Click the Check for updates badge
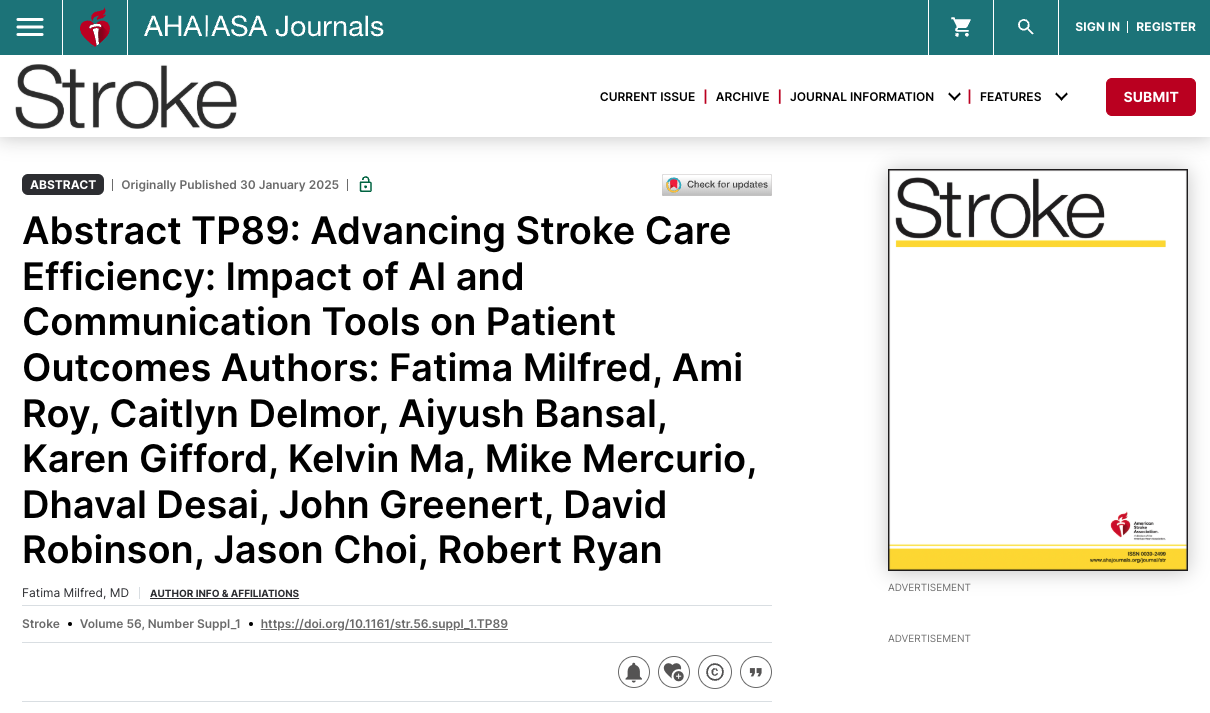The width and height of the screenshot is (1210, 713). (x=717, y=185)
